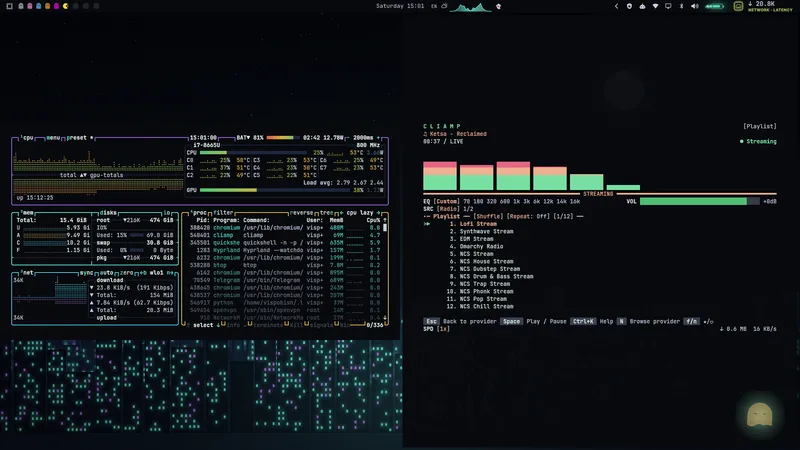Open the btop menu button

coord(53,138)
